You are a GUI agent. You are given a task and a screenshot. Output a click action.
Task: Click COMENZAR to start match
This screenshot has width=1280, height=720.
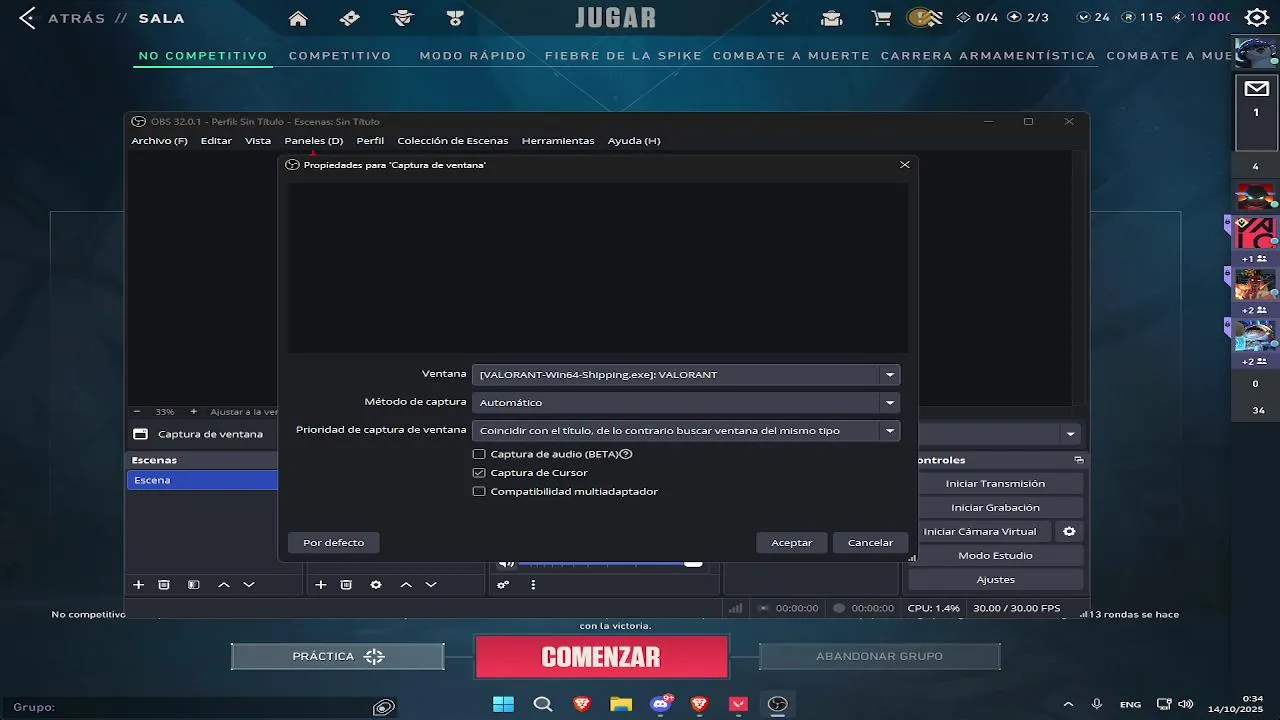point(601,657)
